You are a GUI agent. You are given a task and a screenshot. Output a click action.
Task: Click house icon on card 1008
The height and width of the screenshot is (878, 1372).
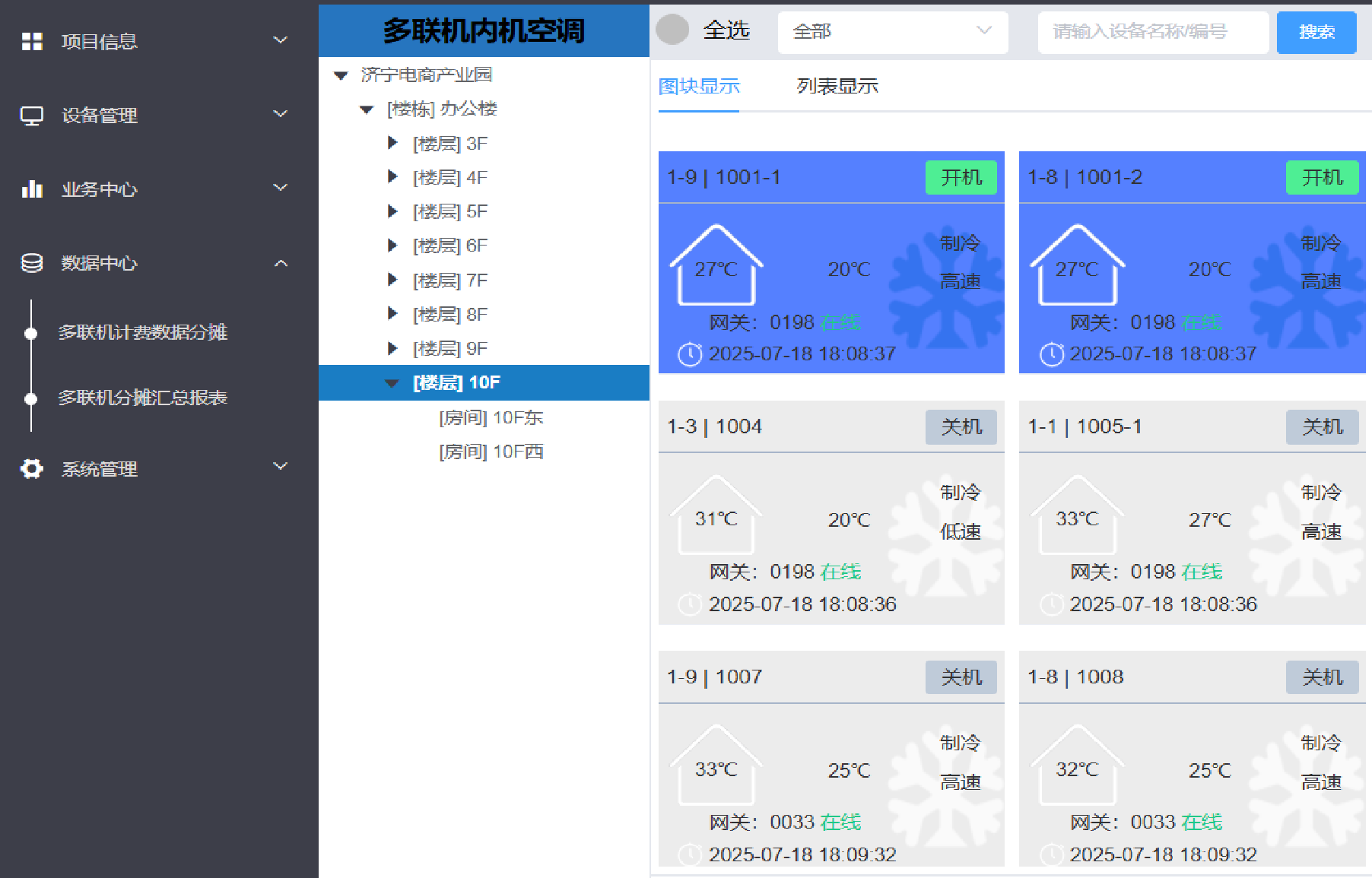click(1077, 765)
